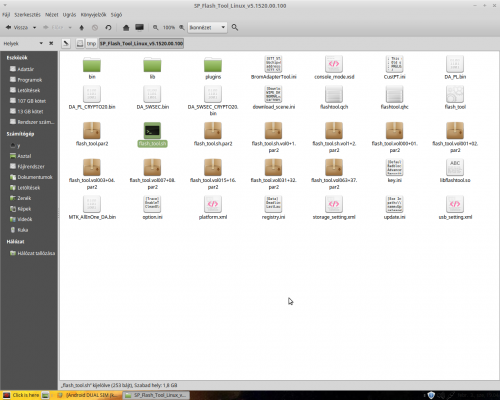Open Asztal in the sidebar
Image resolution: width=500 pixels, height=400 pixels.
[x=21, y=156]
